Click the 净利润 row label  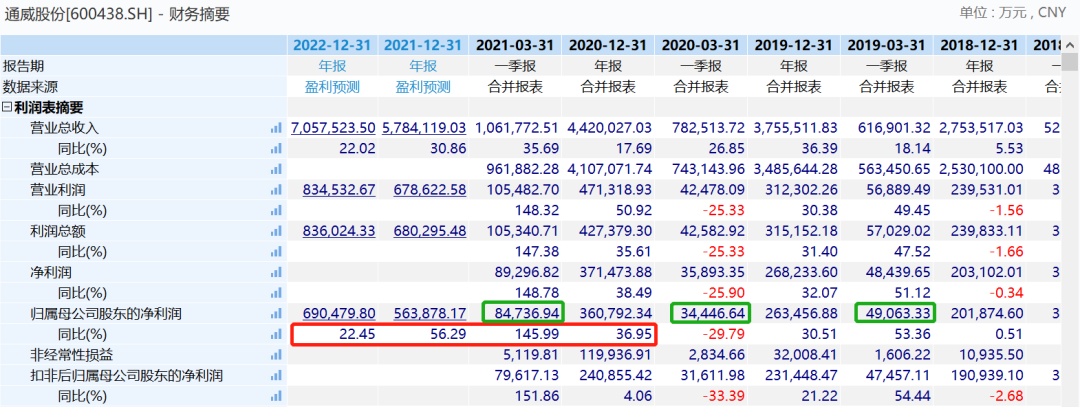click(x=50, y=273)
